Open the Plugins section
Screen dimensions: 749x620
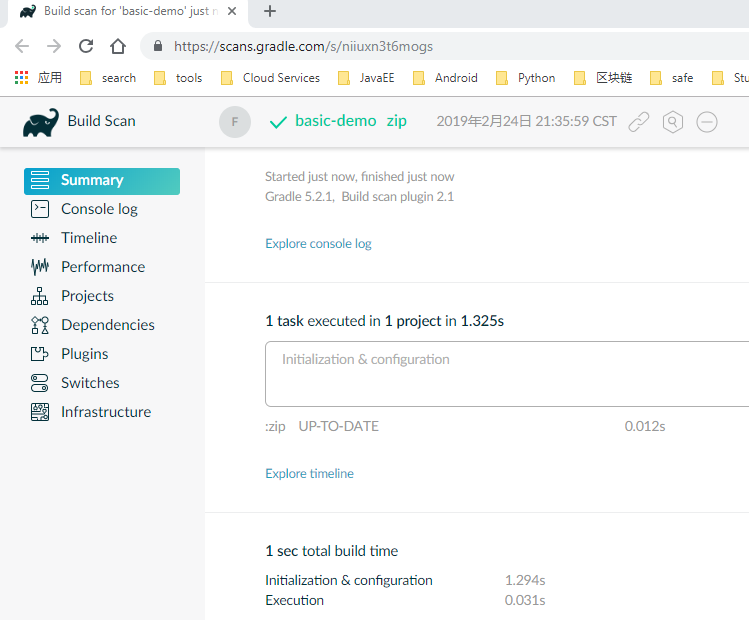pyautogui.click(x=102, y=354)
